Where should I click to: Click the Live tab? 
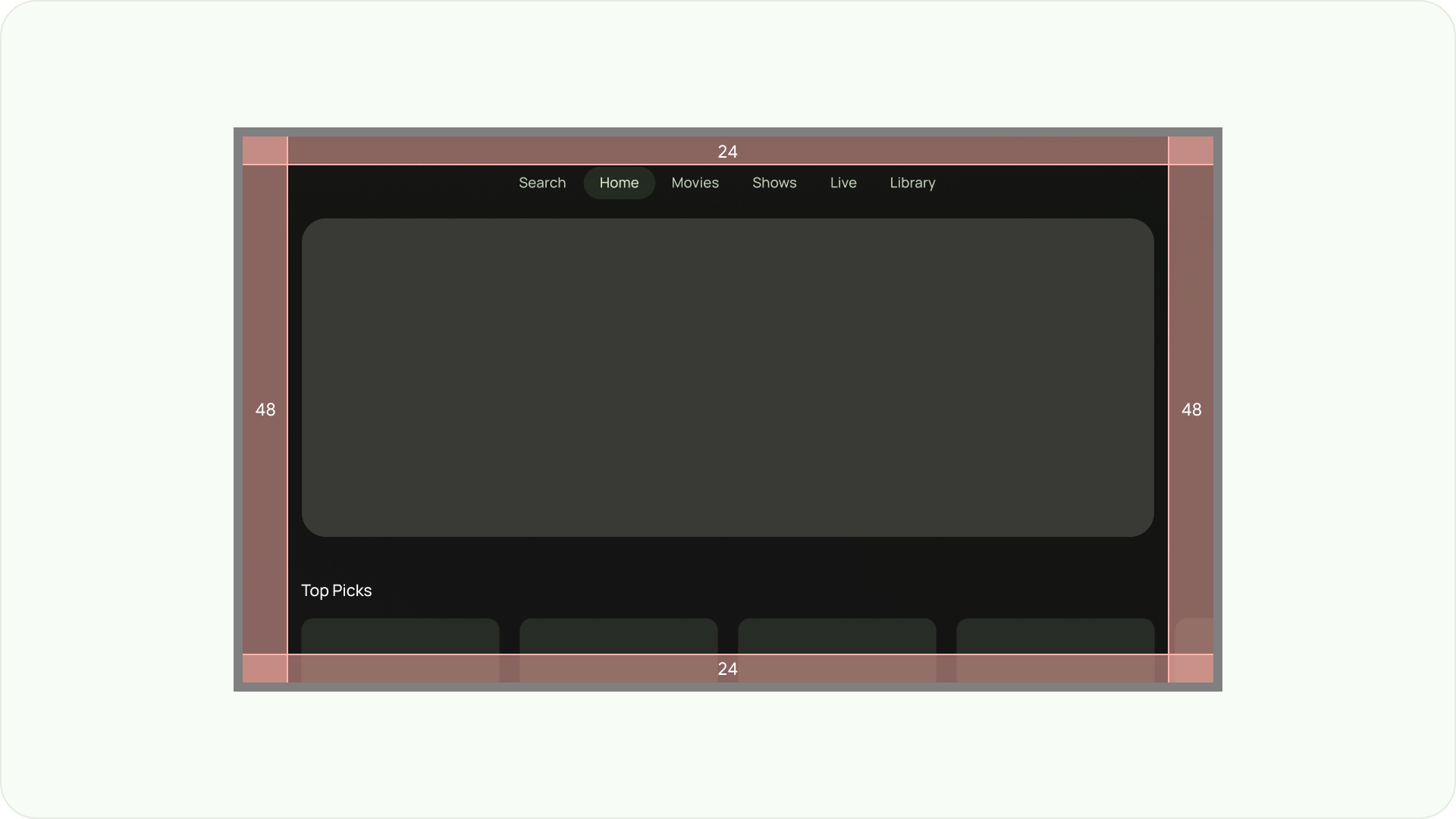(843, 183)
